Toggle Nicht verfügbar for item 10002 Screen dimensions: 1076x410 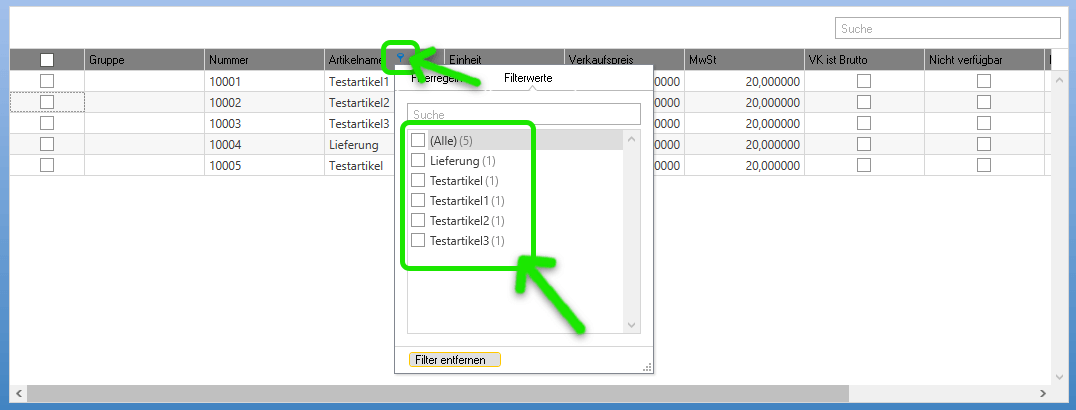[984, 102]
